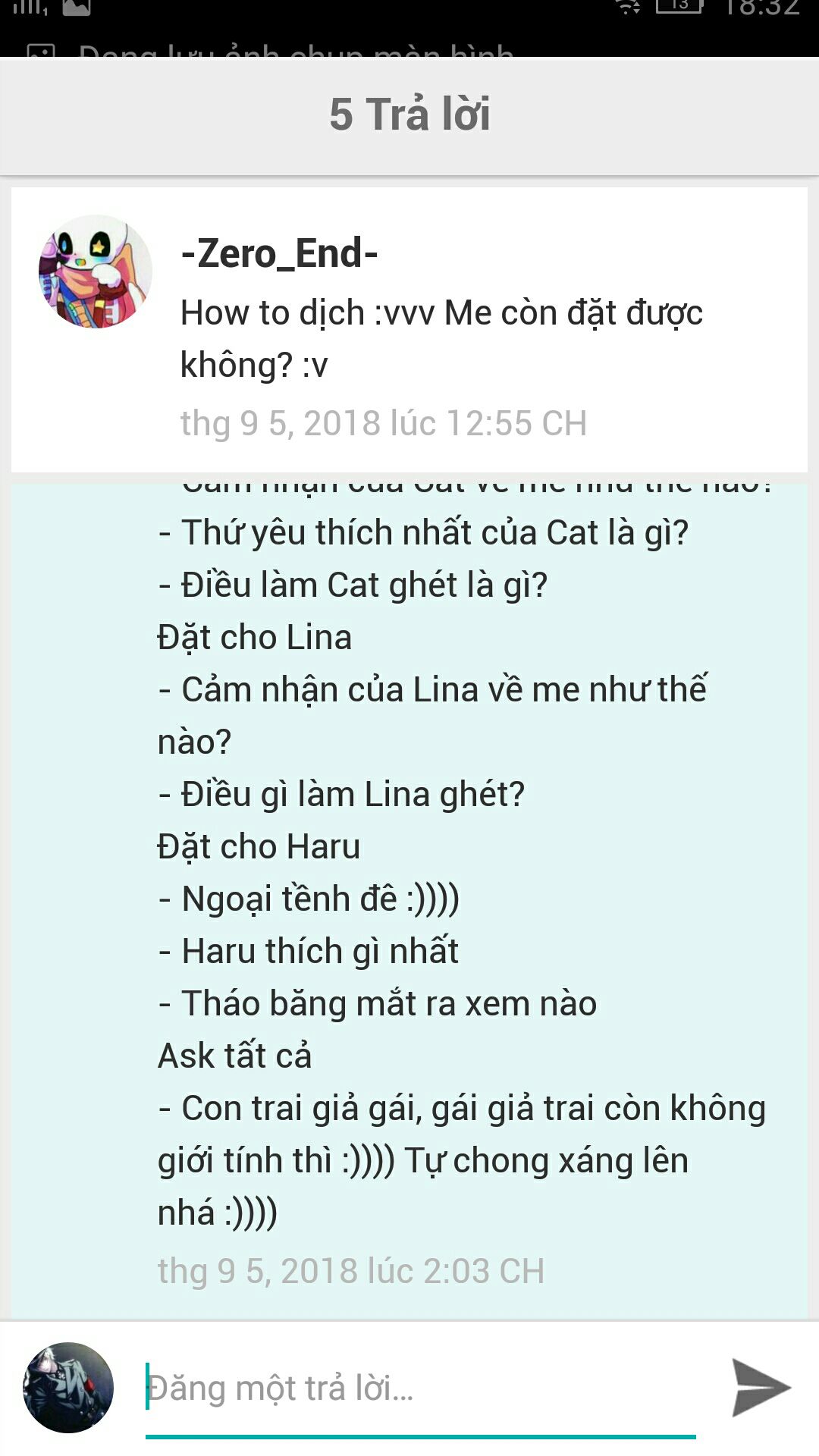Tap your own avatar beside reply box
Screen dimensions: 819x1456
[68, 1388]
